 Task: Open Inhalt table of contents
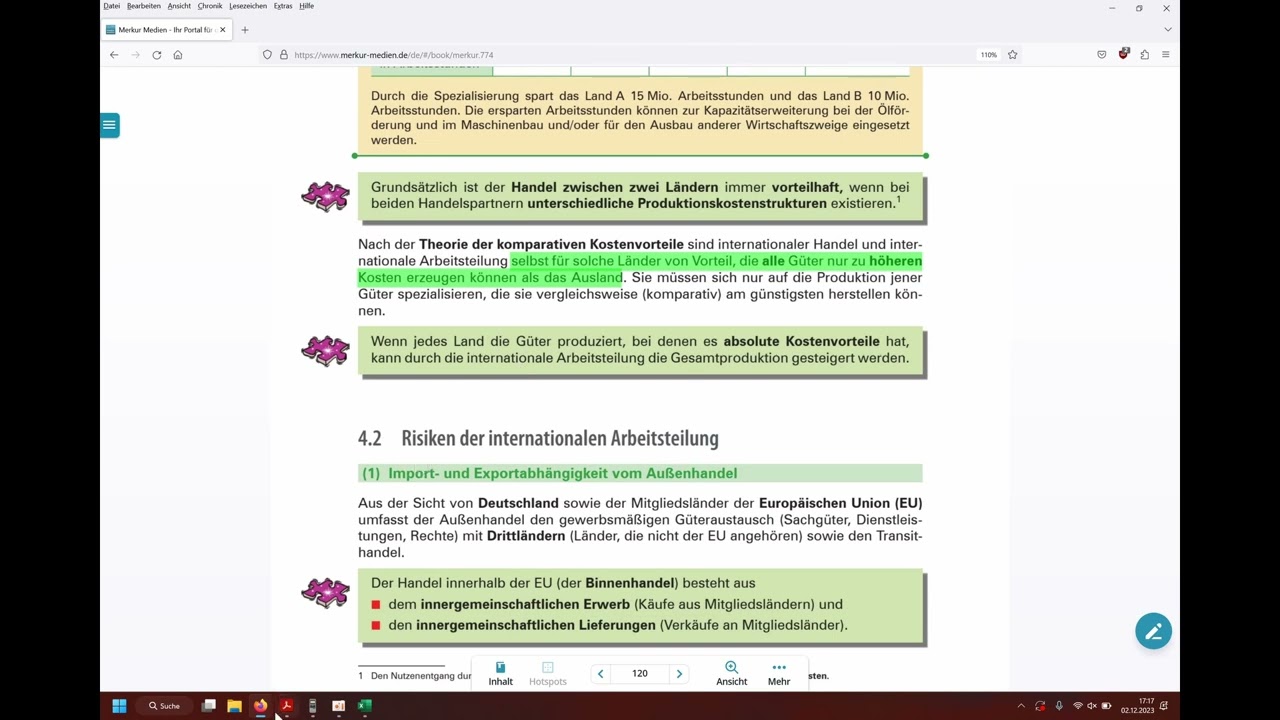pos(501,673)
